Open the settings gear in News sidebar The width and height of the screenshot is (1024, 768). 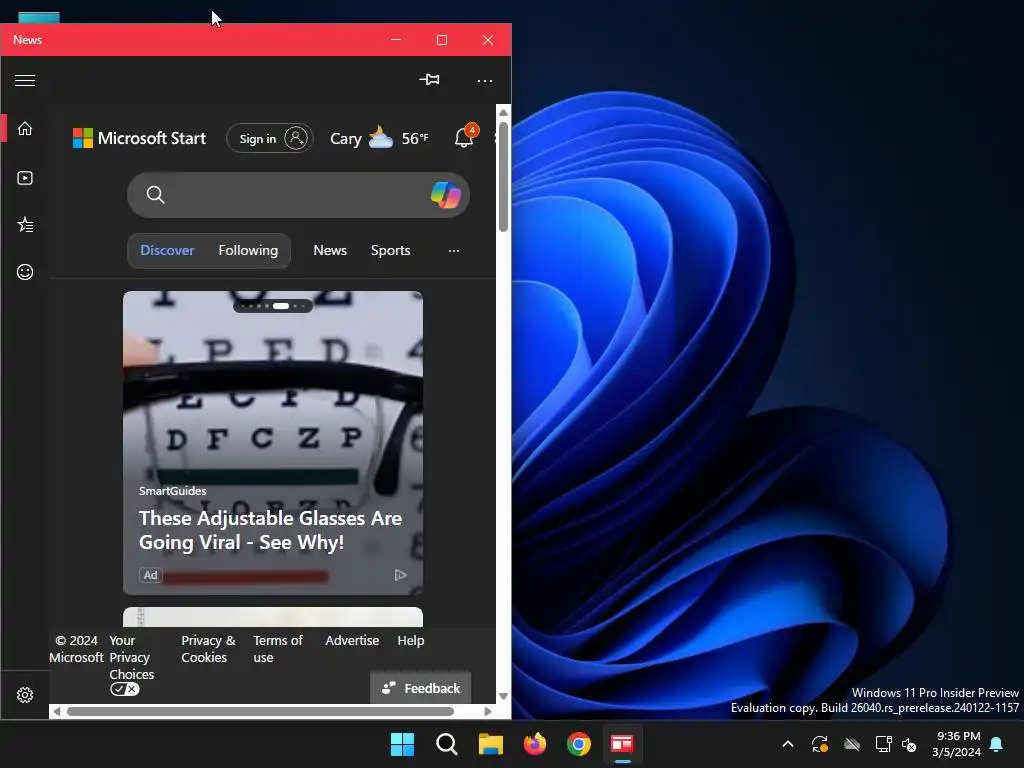25,695
